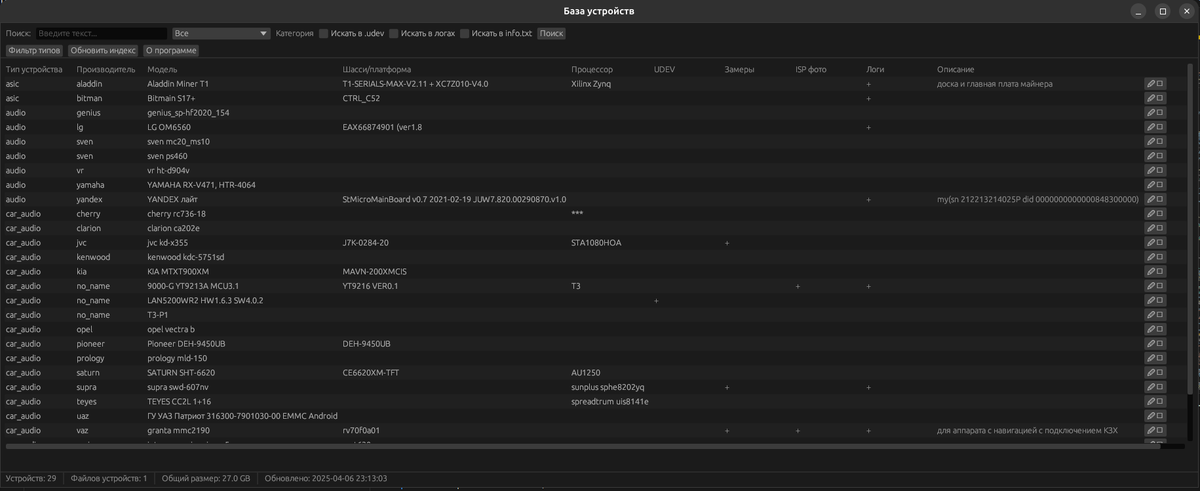Click 'EAX66874901 (ver1.8' chassis cell
The width and height of the screenshot is (1200, 491).
382,127
